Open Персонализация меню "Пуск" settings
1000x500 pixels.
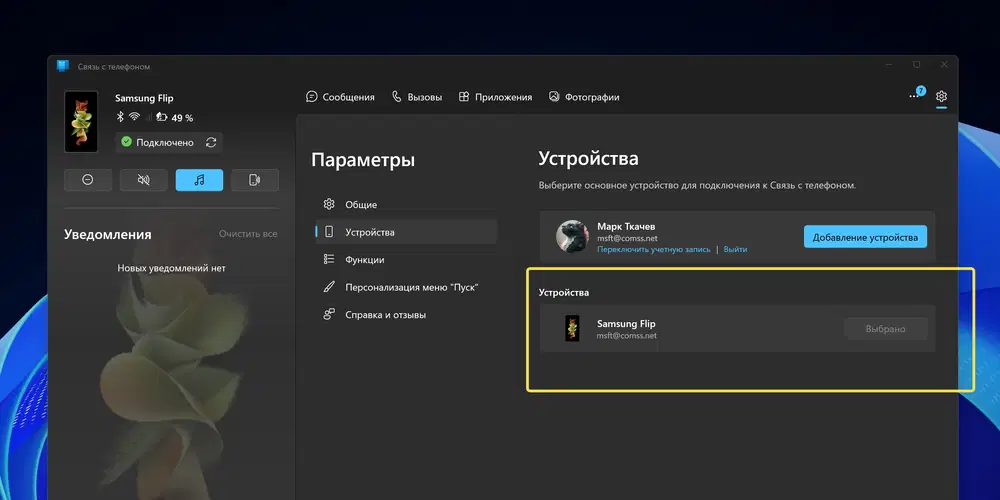click(x=406, y=287)
